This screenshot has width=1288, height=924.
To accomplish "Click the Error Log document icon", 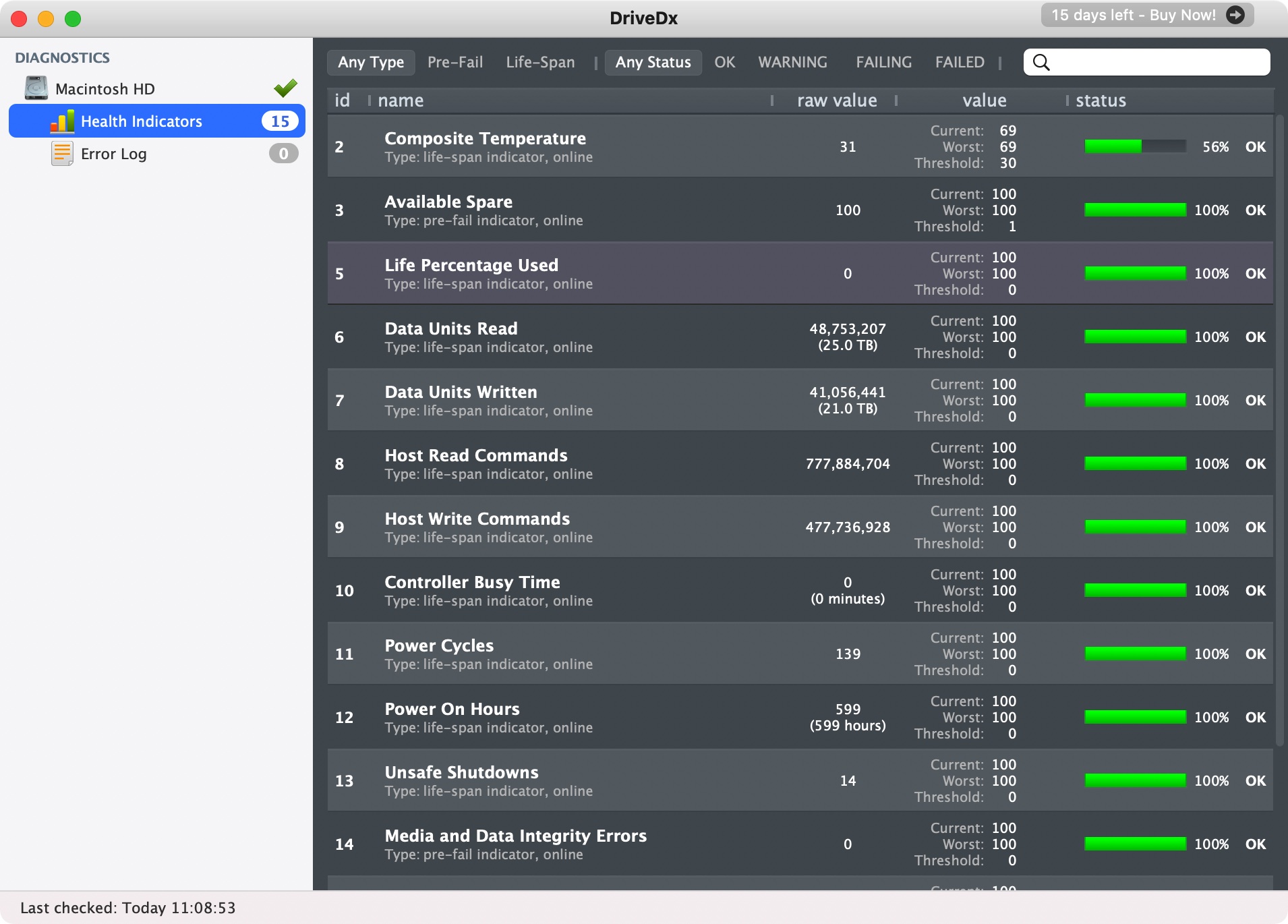I will [x=62, y=154].
